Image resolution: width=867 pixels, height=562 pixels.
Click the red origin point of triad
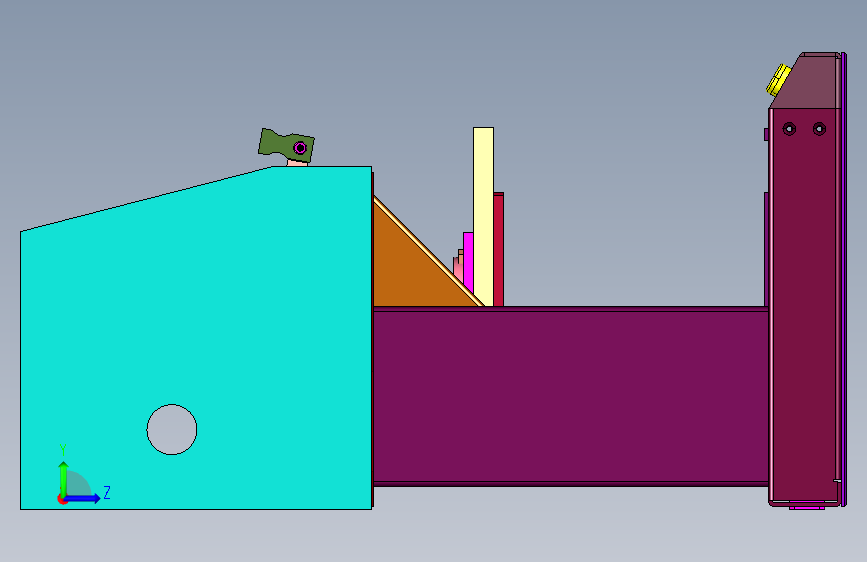pyautogui.click(x=61, y=499)
